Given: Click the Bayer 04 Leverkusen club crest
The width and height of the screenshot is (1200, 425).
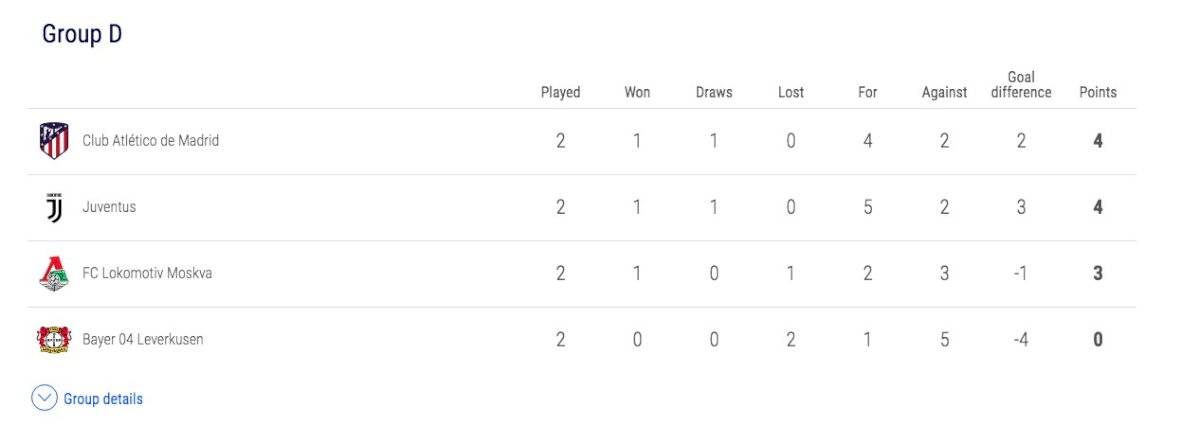Looking at the screenshot, I should (x=54, y=340).
